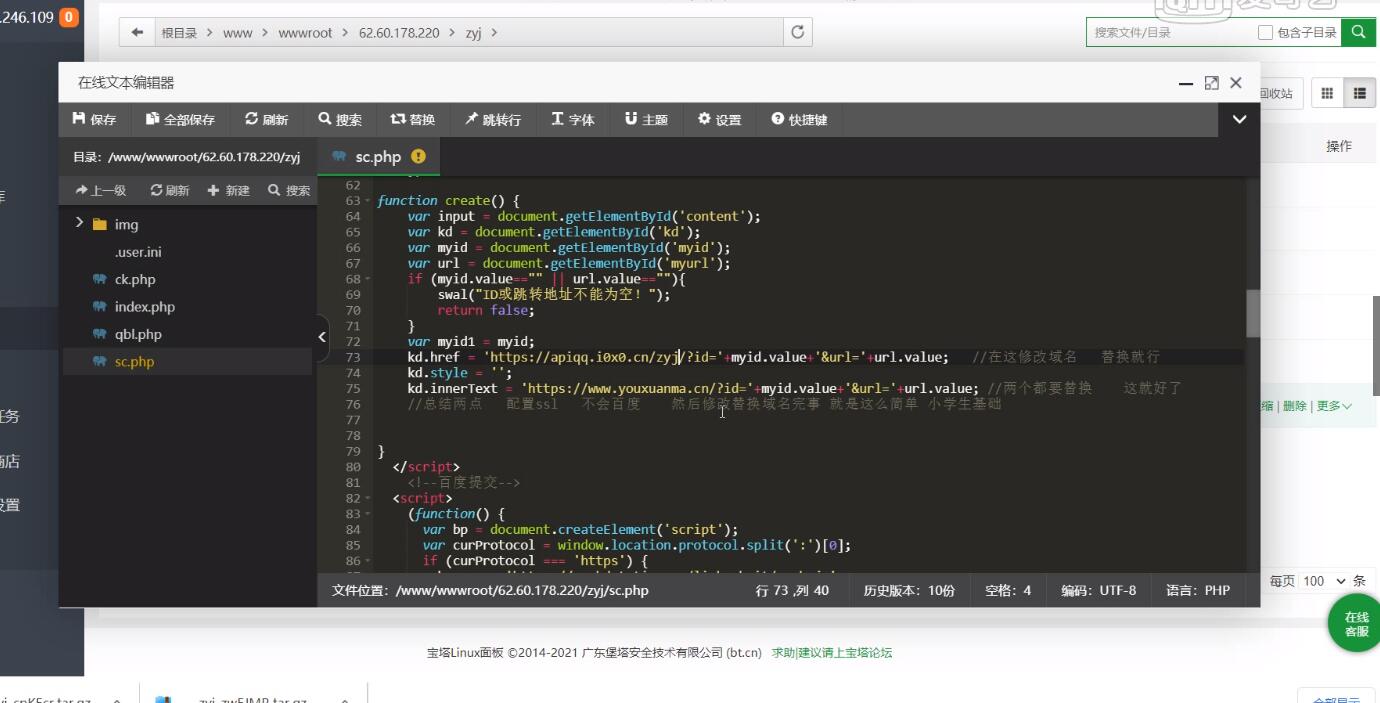This screenshot has height=703, width=1380.
Task: Fold the if block at line 86
Action: [x=368, y=561]
